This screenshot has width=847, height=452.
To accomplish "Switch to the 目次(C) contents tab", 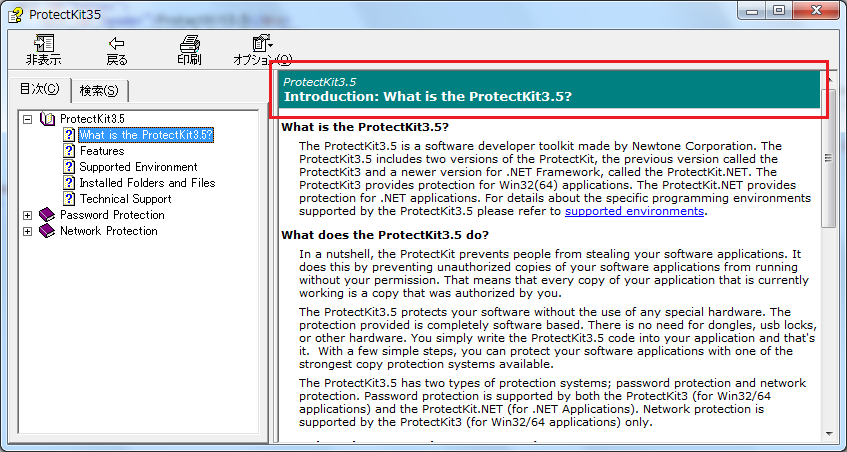I will click(x=39, y=89).
